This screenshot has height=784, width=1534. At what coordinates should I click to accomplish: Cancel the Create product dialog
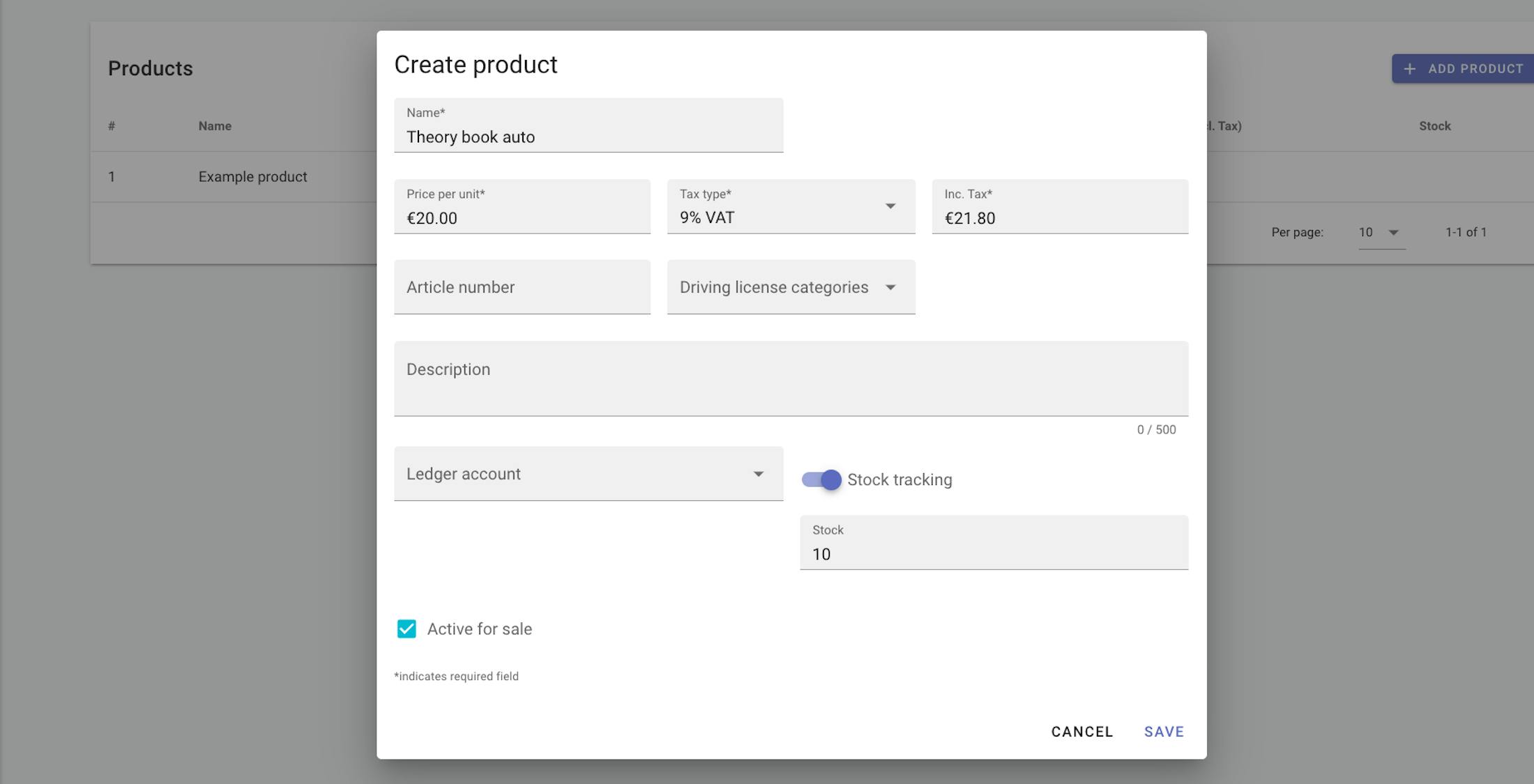tap(1082, 732)
